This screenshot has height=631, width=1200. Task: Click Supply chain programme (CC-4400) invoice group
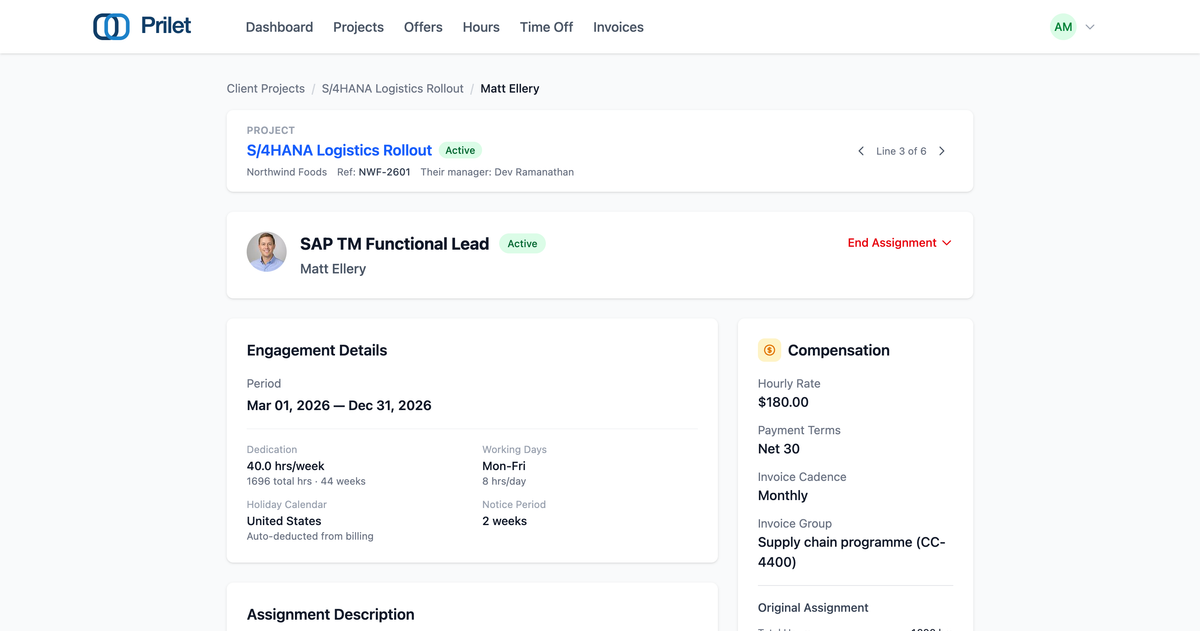(x=852, y=552)
